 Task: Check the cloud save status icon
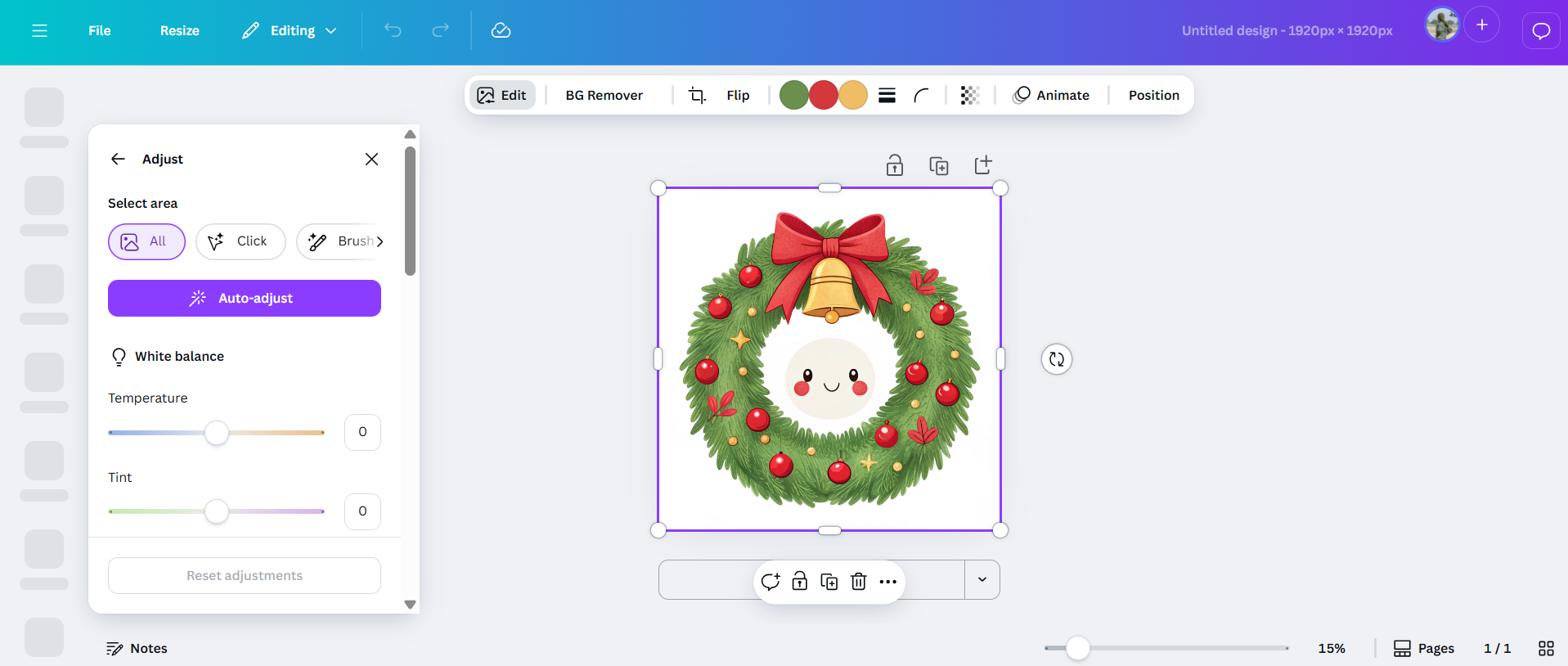pyautogui.click(x=501, y=30)
